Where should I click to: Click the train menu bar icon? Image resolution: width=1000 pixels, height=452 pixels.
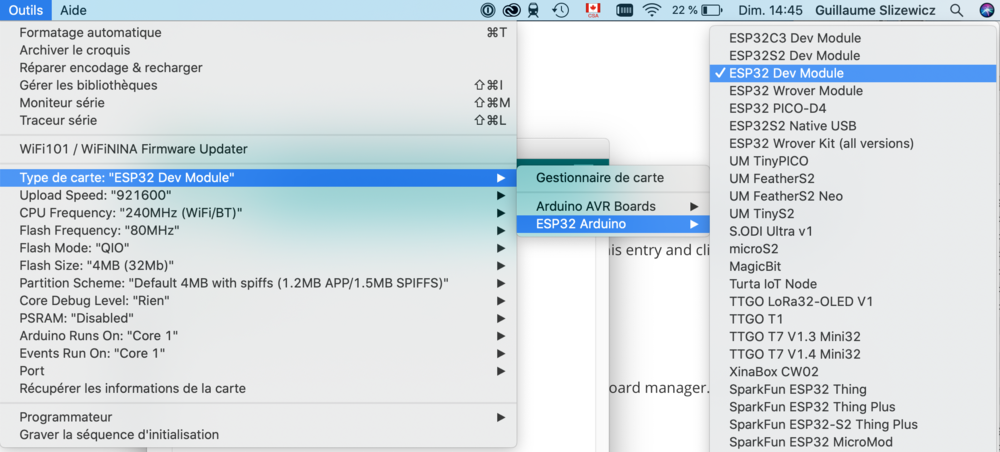pyautogui.click(x=534, y=10)
